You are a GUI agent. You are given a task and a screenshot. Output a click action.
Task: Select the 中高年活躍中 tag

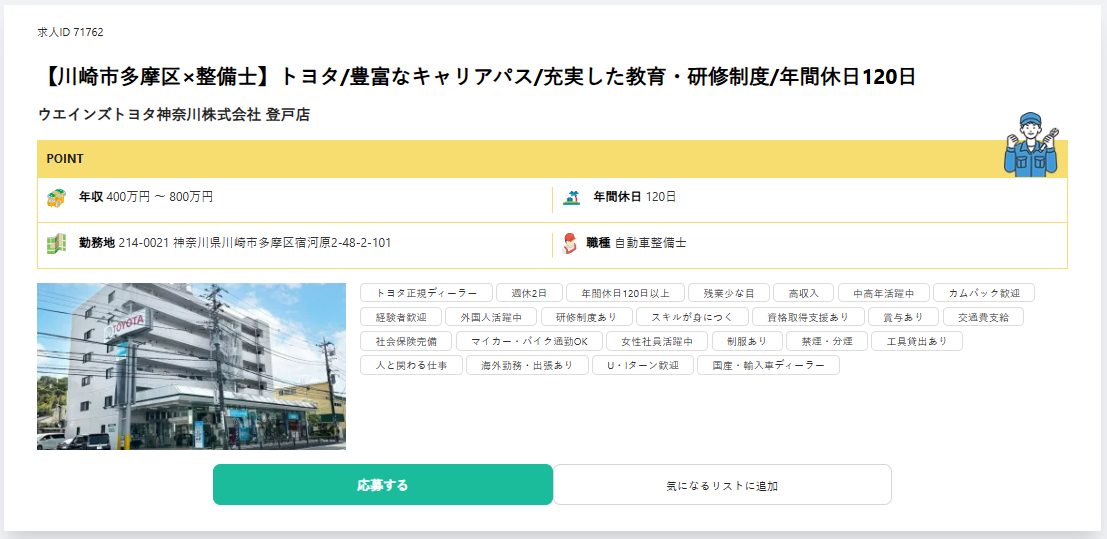[x=884, y=292]
